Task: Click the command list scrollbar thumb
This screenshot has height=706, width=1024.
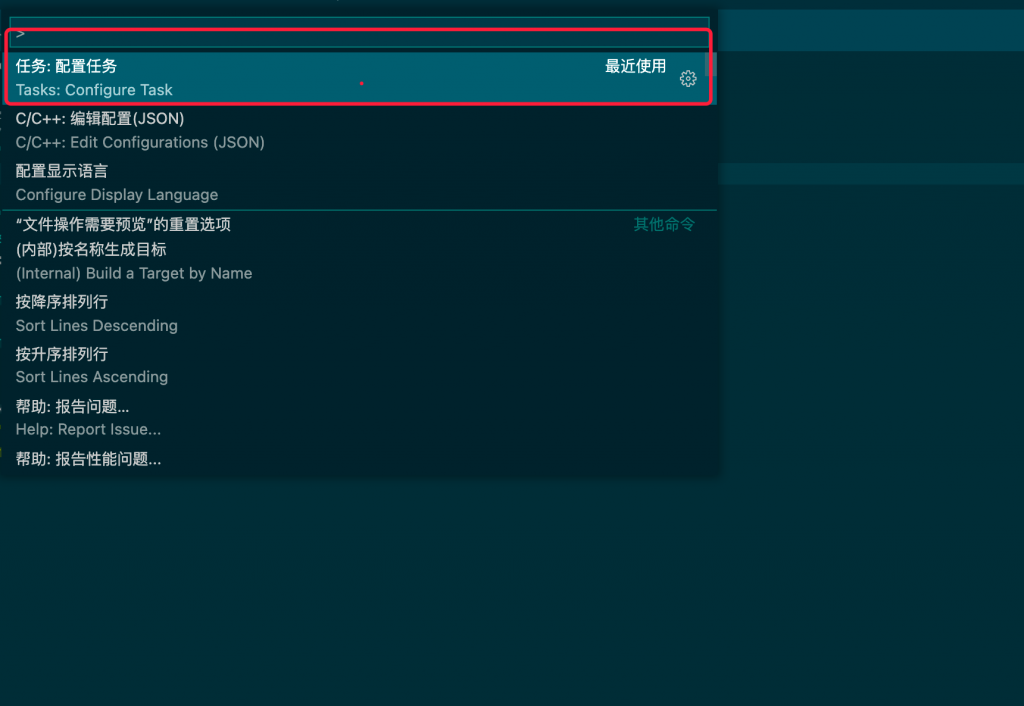Action: (710, 66)
